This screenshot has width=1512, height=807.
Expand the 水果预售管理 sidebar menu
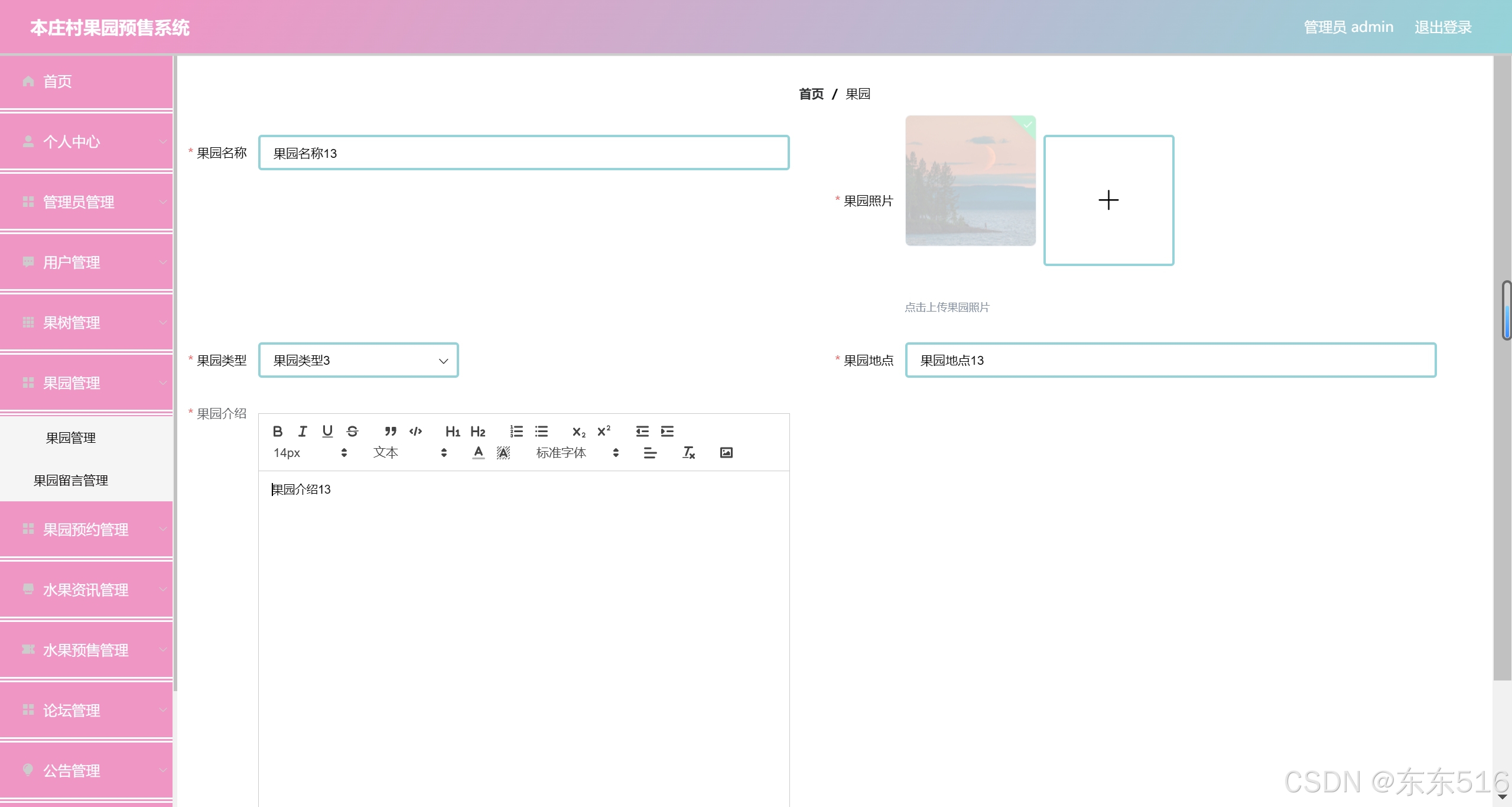coord(86,650)
